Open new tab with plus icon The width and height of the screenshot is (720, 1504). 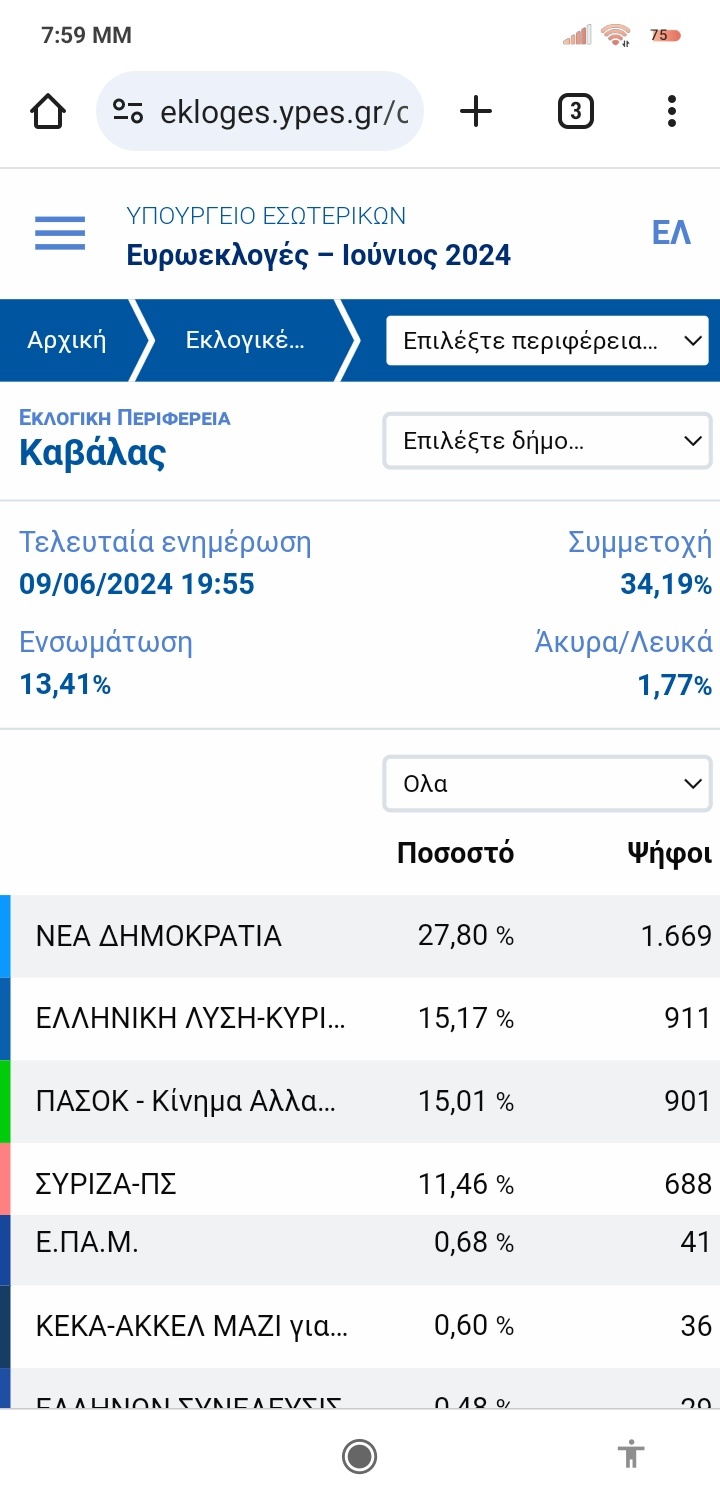point(476,111)
